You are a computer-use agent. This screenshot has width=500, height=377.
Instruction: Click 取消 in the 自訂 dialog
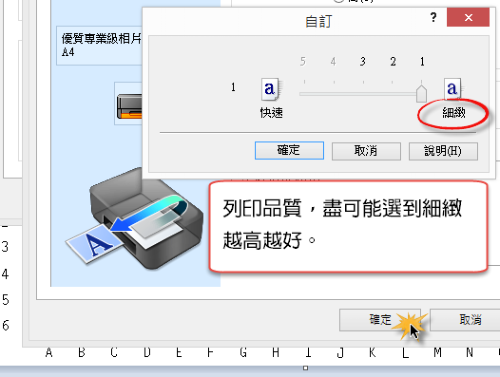pos(366,151)
